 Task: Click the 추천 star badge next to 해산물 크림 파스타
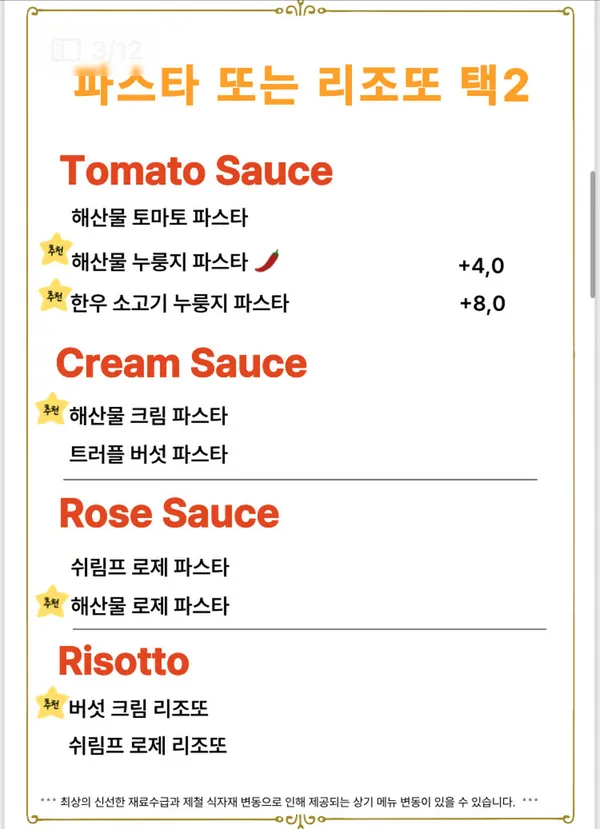pyautogui.click(x=51, y=408)
